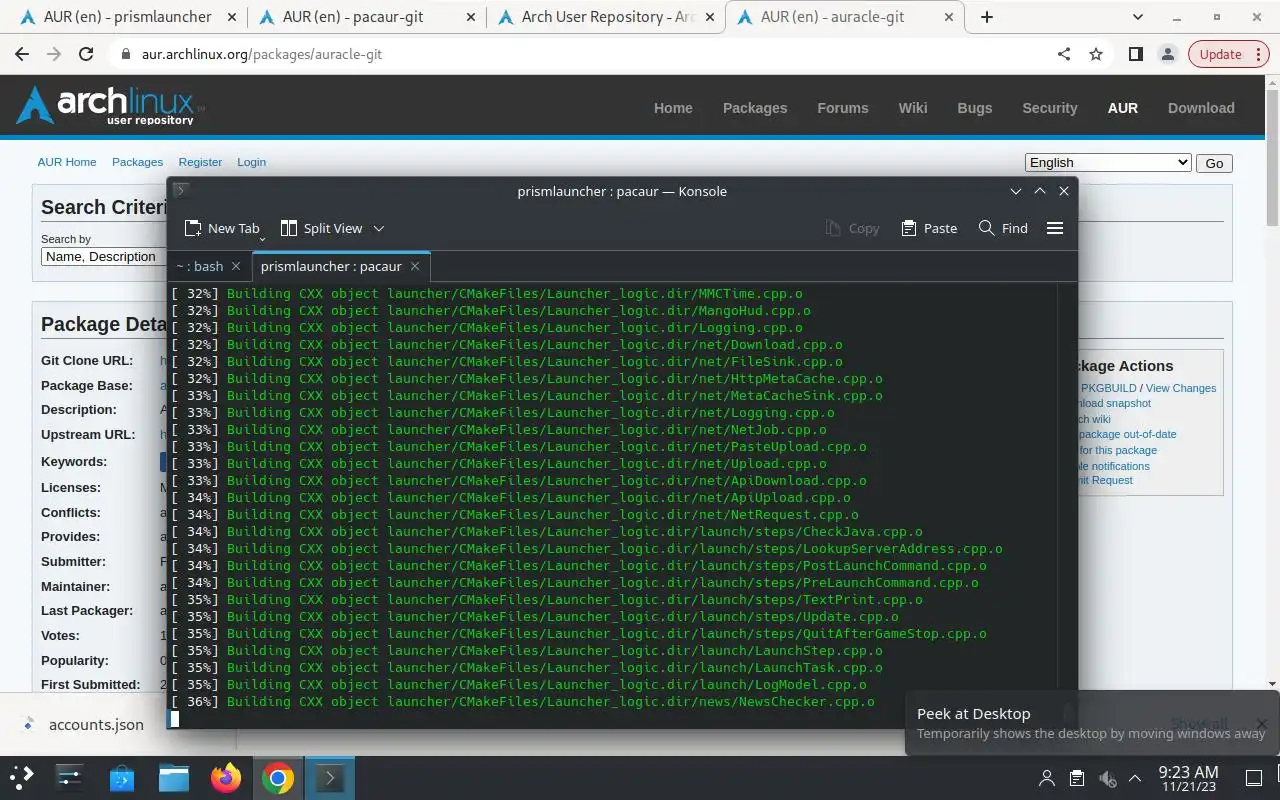Click Split View in Konsole toolbar
This screenshot has width=1280, height=800.
(321, 228)
